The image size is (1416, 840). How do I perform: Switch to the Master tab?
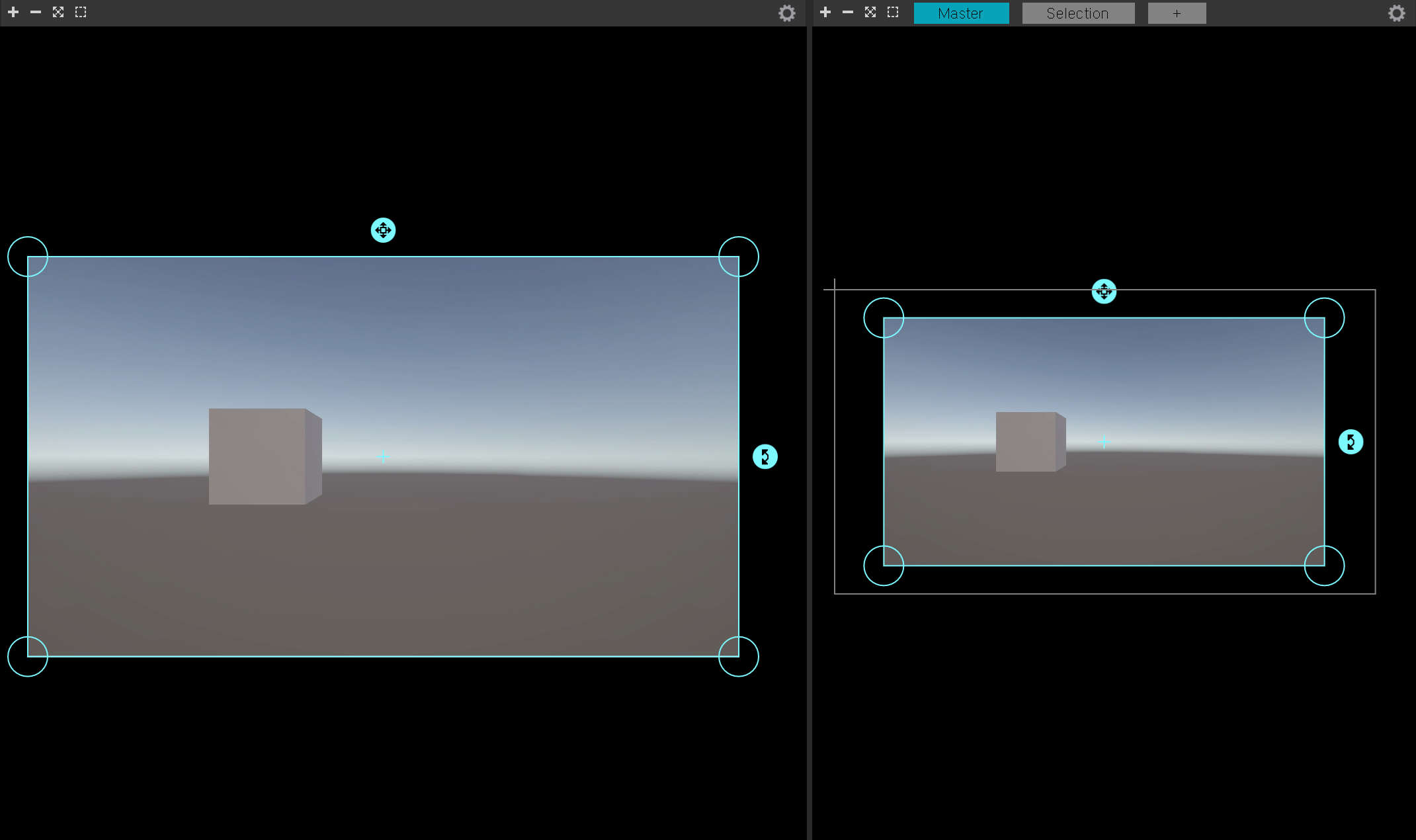(961, 13)
